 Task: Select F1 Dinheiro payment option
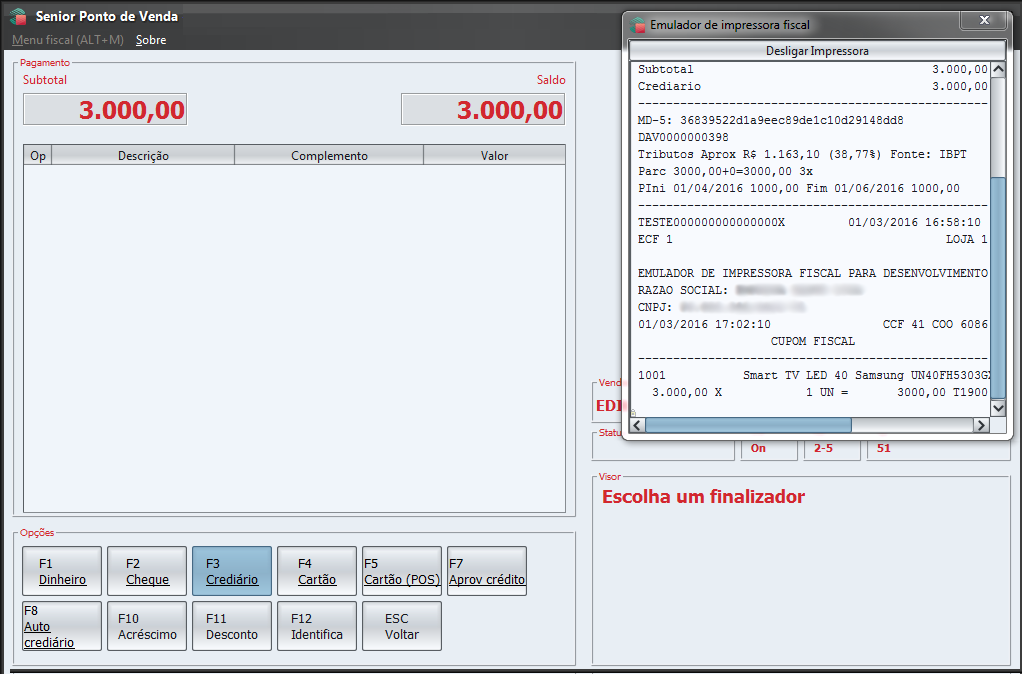[x=62, y=571]
